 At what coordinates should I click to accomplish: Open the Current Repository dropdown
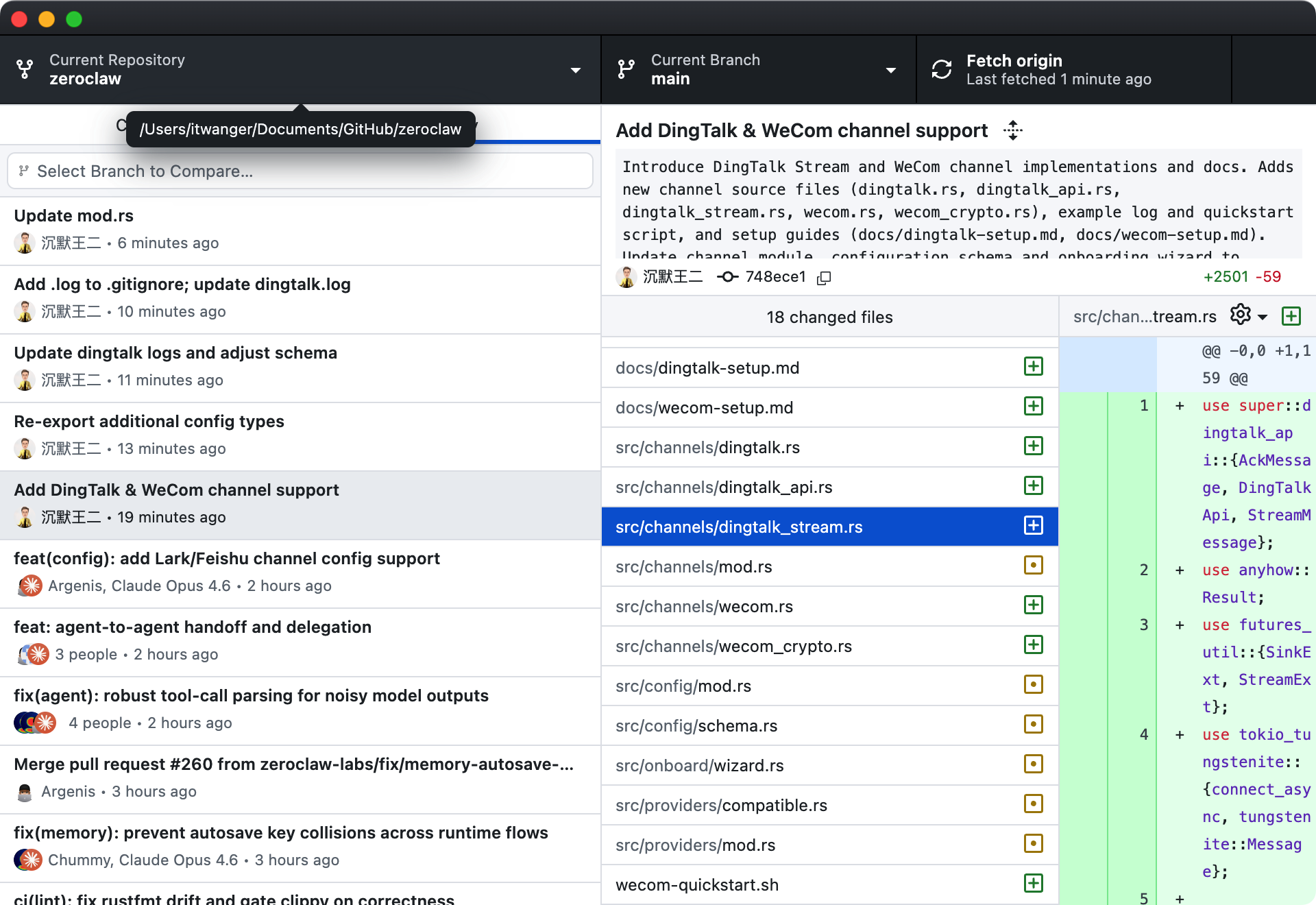300,69
